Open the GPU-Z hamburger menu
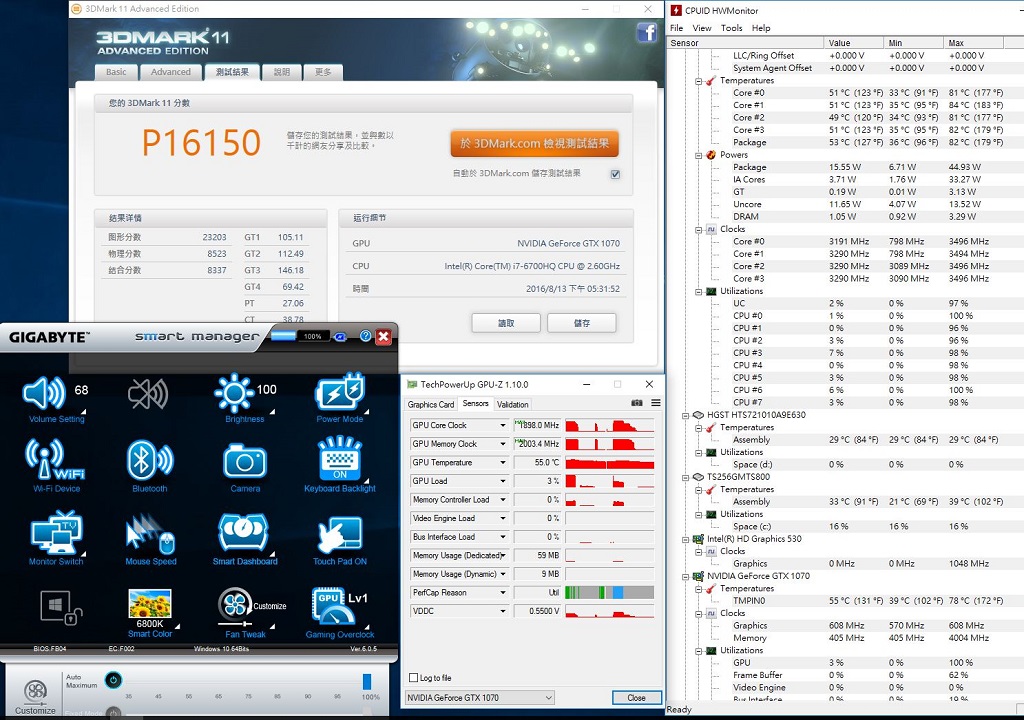The width and height of the screenshot is (1024, 720). pyautogui.click(x=656, y=403)
